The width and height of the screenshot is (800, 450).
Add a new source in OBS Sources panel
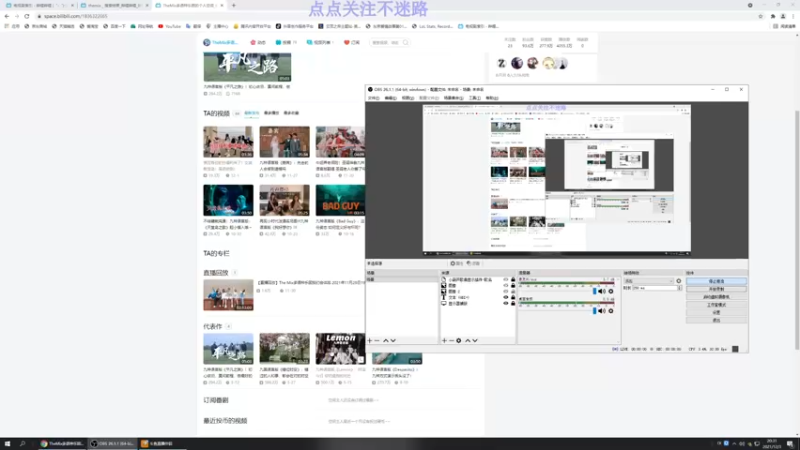click(444, 340)
